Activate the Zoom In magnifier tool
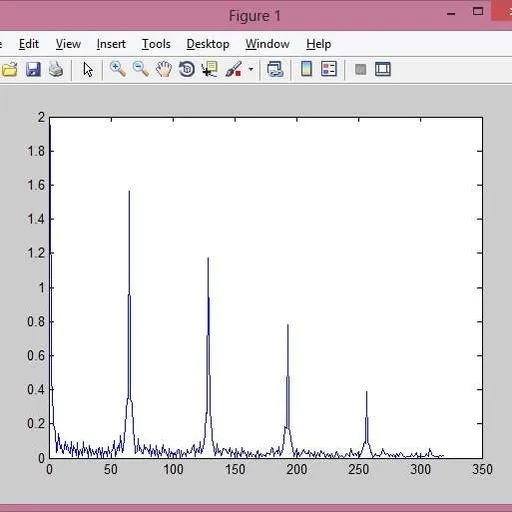 [x=118, y=69]
